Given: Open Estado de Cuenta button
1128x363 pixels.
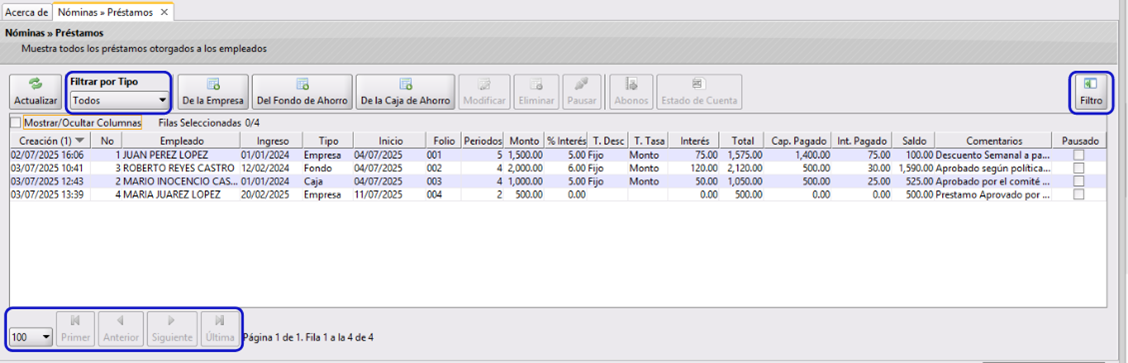Looking at the screenshot, I should [699, 93].
